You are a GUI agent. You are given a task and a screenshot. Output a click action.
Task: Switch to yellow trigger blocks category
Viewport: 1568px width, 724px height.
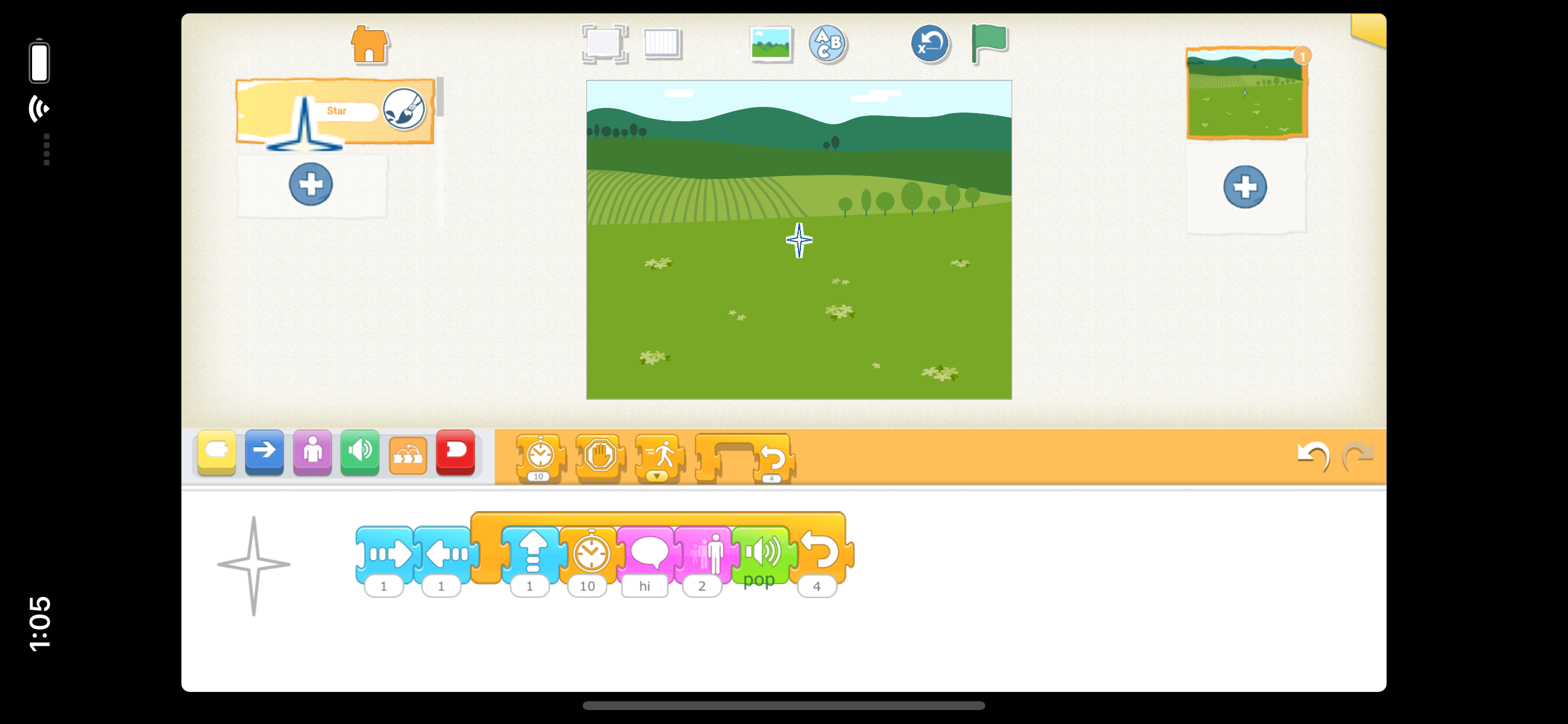216,451
